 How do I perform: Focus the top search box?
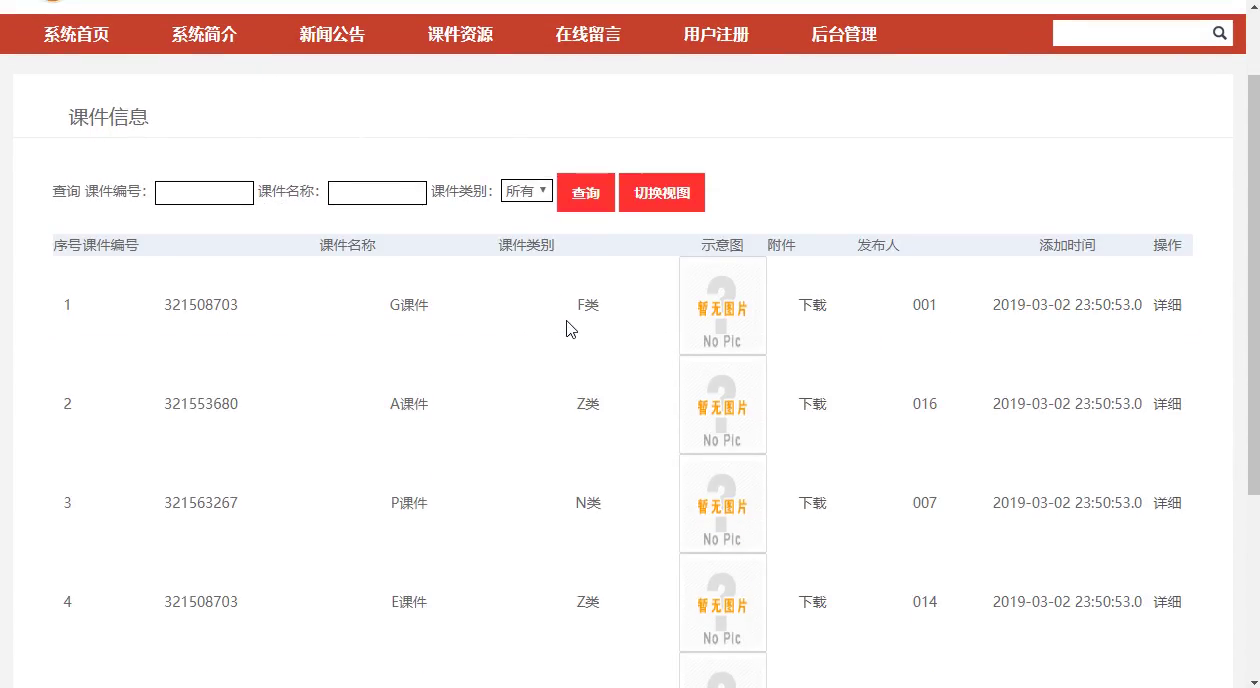(x=1130, y=33)
